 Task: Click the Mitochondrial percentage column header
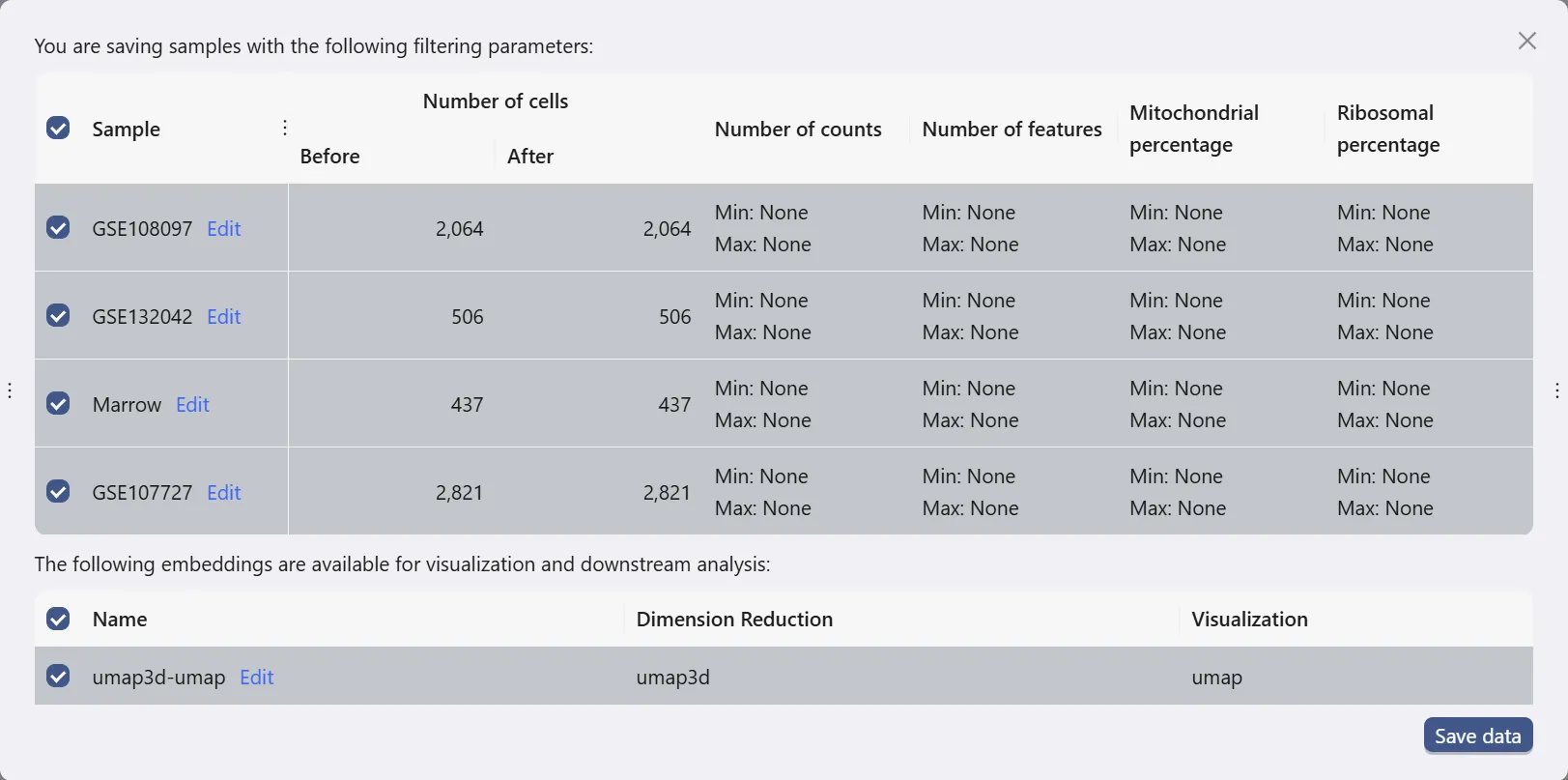(x=1194, y=129)
